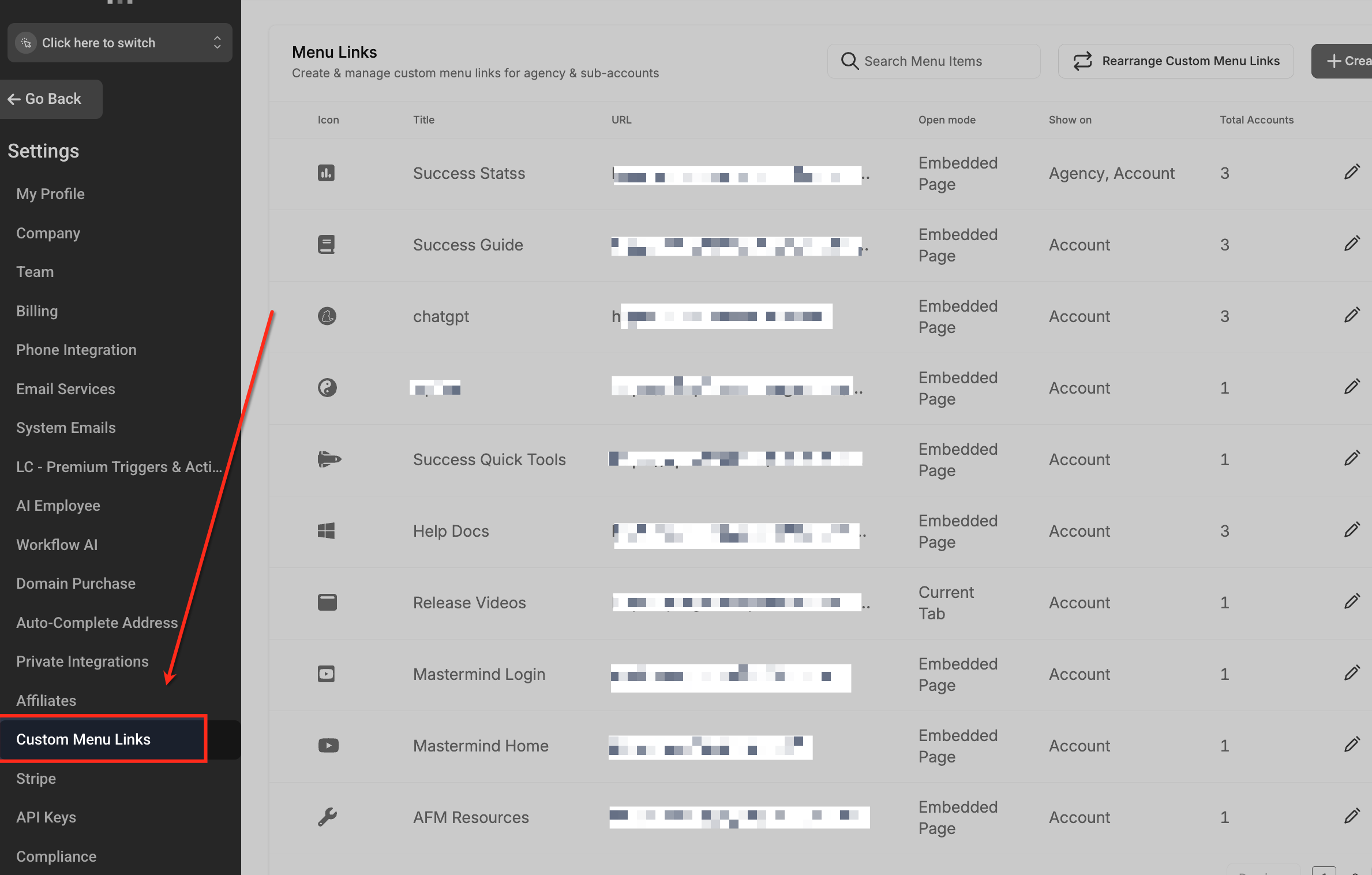This screenshot has width=1372, height=875.
Task: Click Rearrange Custom Menu Links button
Action: 1176,61
